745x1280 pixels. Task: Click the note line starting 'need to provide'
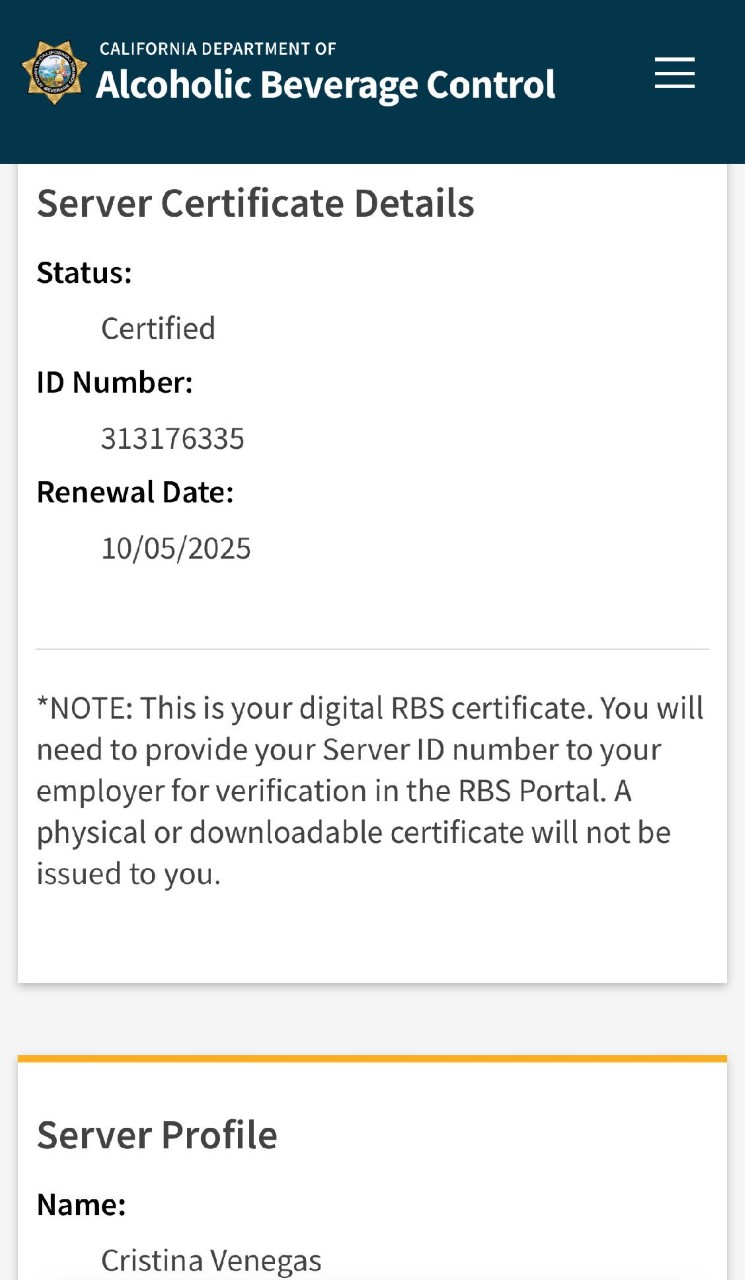(349, 750)
